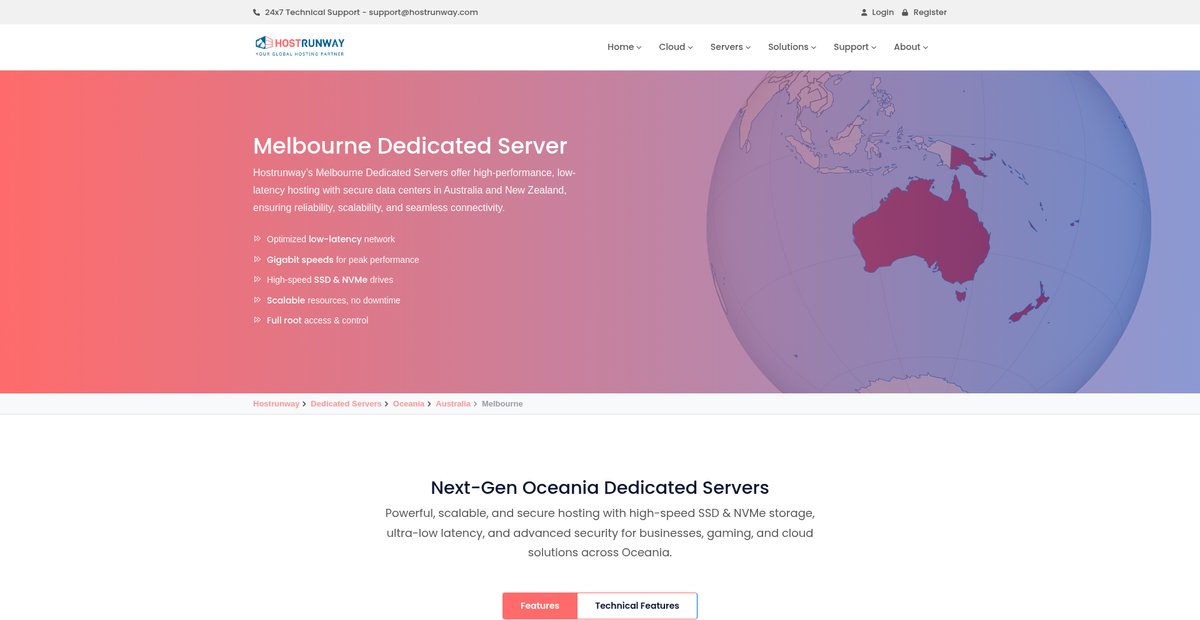Click the lock icon next to Register
Screen dimensions: 1200x620
tap(905, 12)
